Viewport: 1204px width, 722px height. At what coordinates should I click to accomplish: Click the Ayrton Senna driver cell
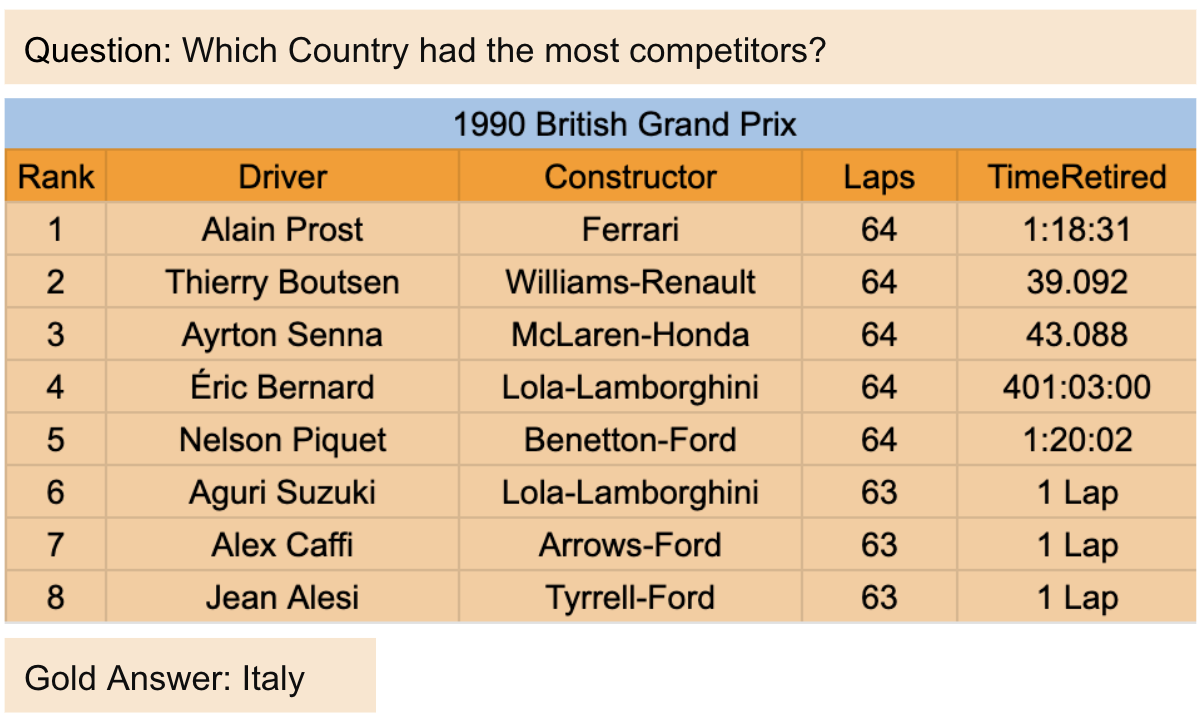pyautogui.click(x=282, y=335)
